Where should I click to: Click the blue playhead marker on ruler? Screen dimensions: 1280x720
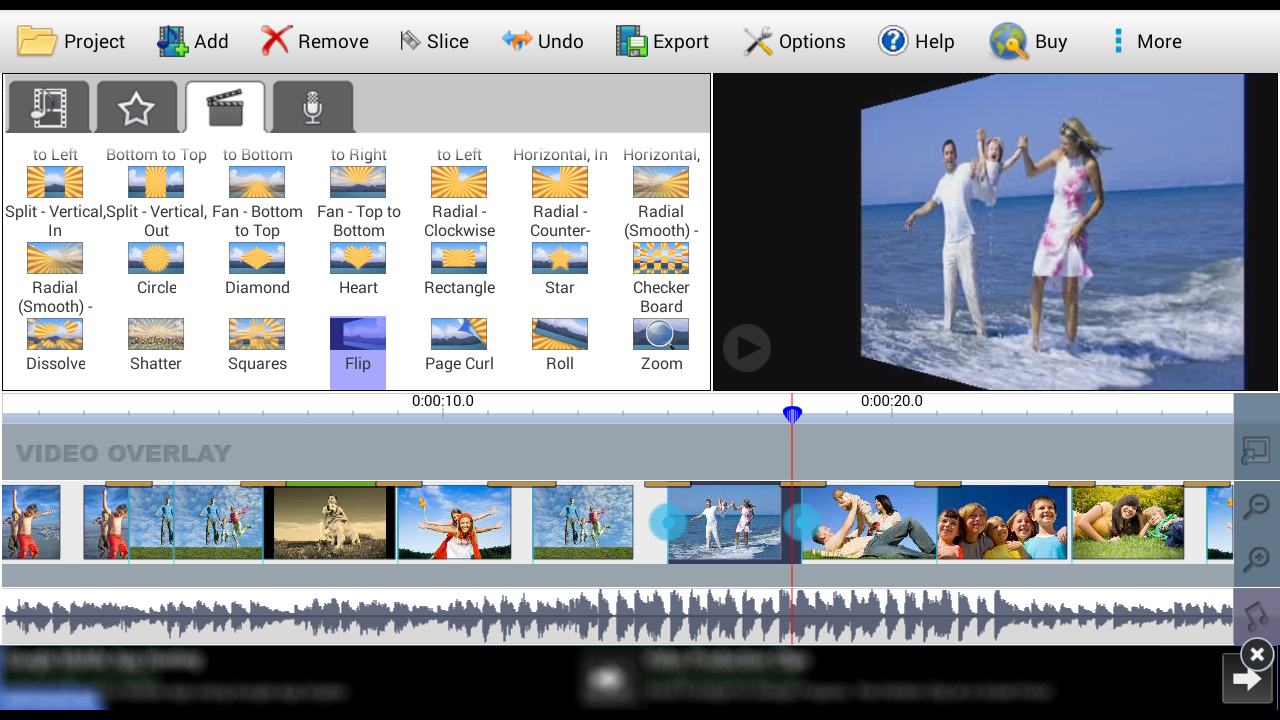pyautogui.click(x=792, y=414)
